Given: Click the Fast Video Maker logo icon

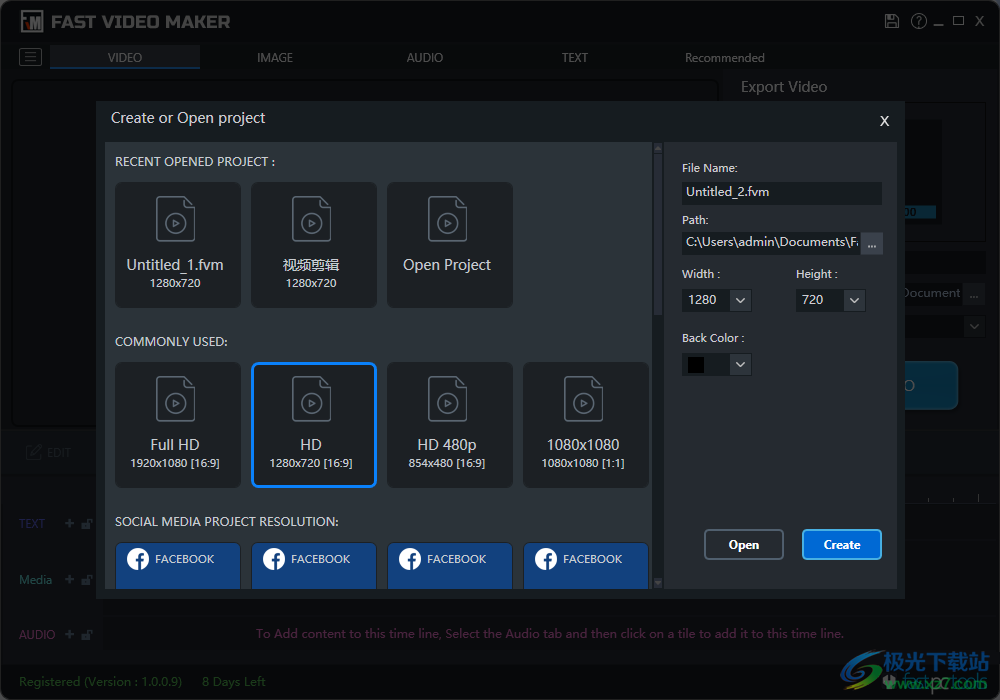Looking at the screenshot, I should pyautogui.click(x=32, y=22).
